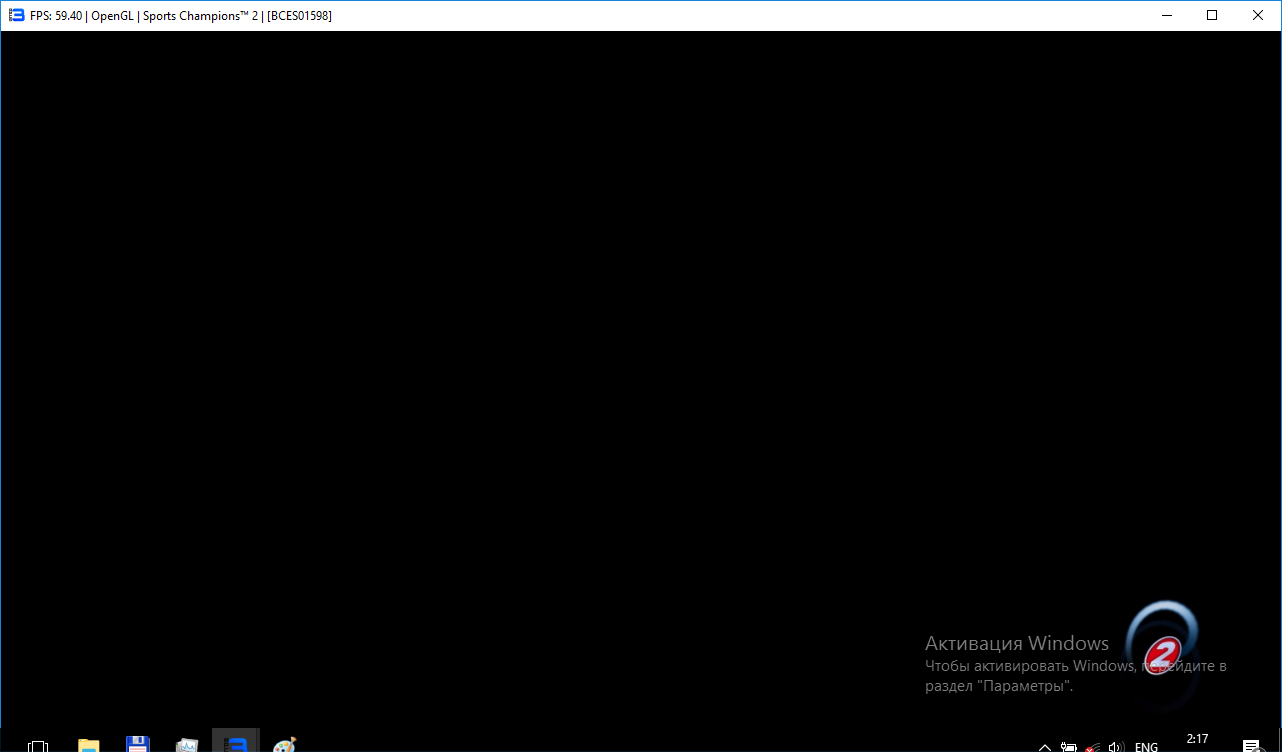Close the Sports Champions 2 window
The image size is (1282, 752).
coord(1258,15)
